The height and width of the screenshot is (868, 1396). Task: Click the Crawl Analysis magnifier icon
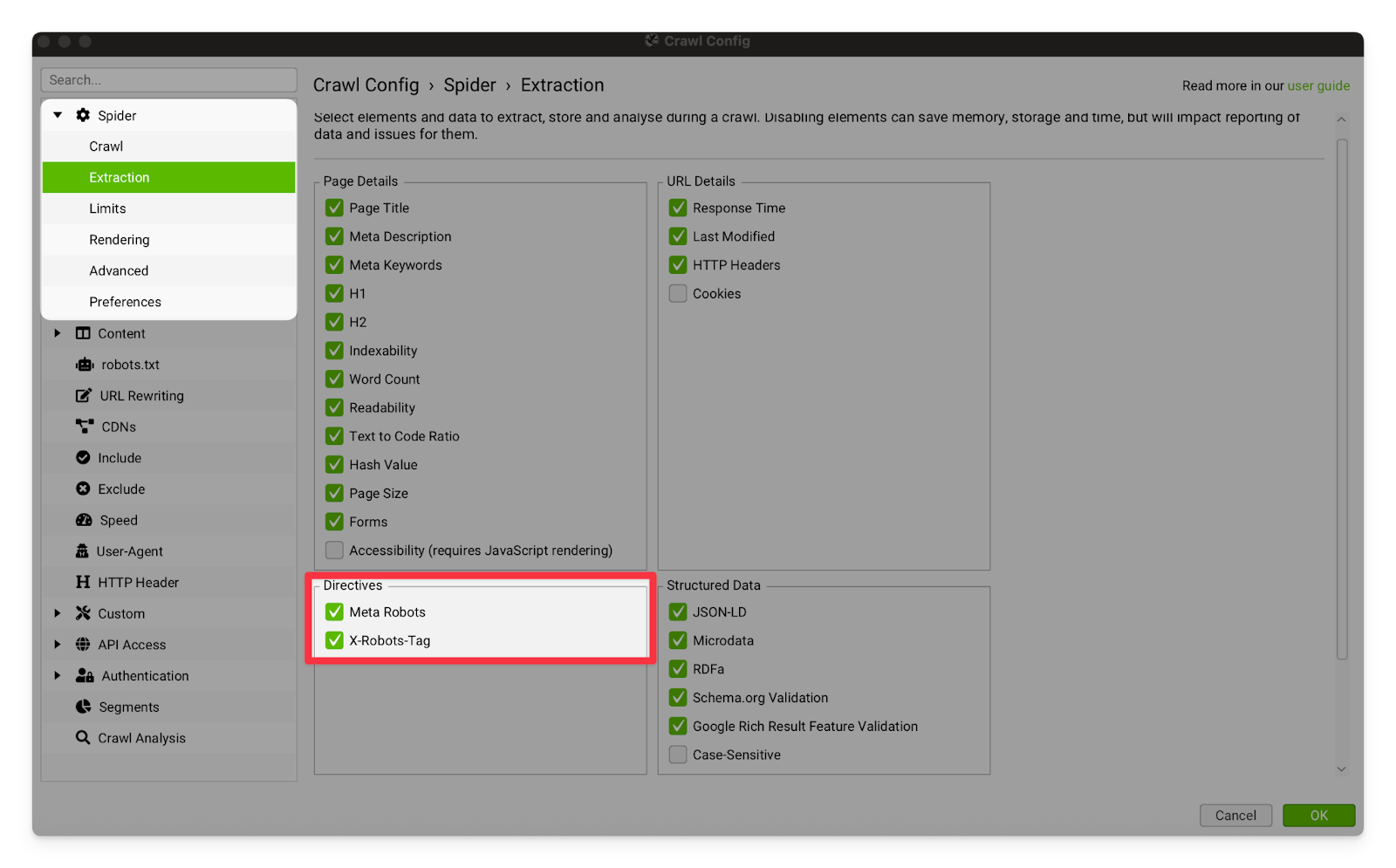pos(83,738)
